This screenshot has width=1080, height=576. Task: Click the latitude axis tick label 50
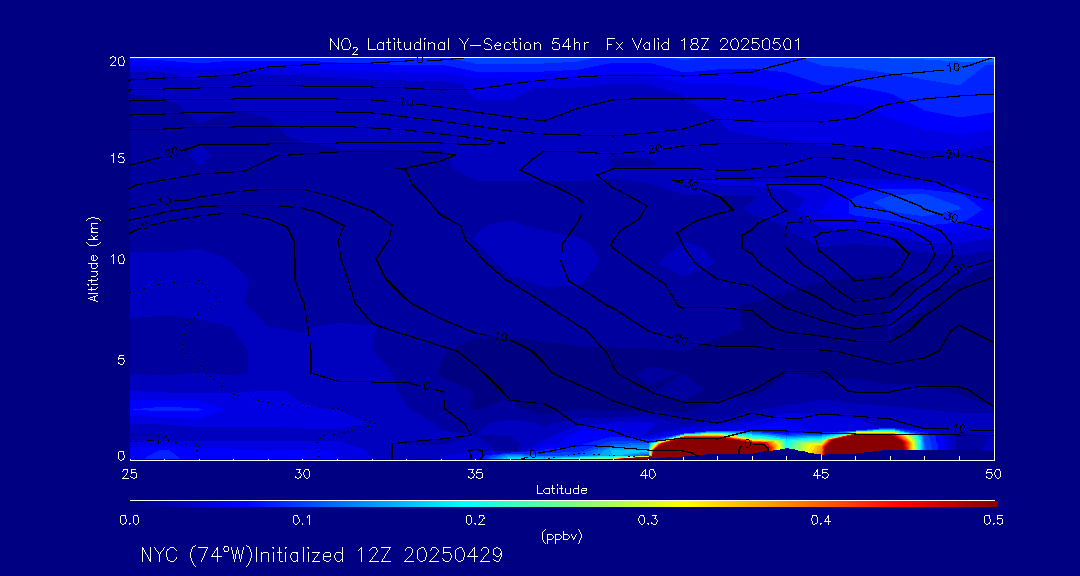click(x=993, y=474)
